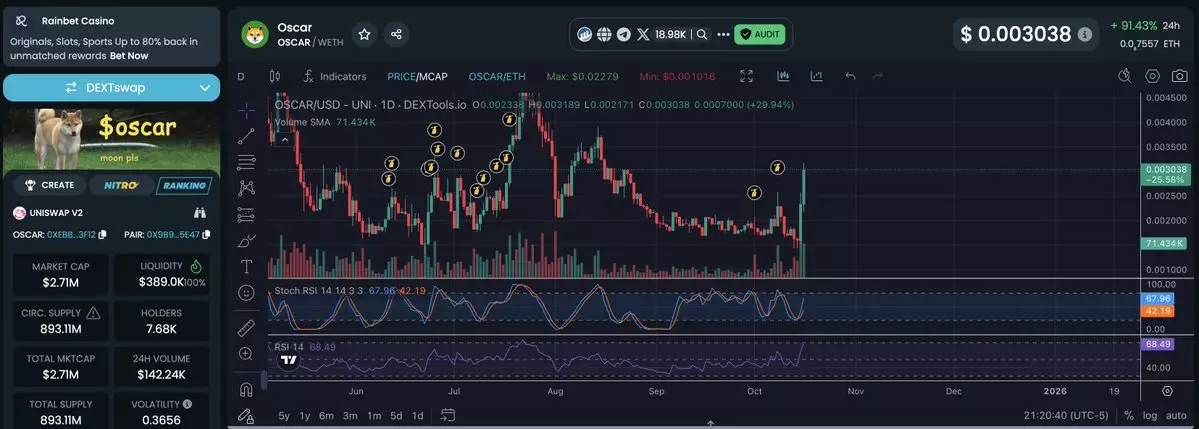The image size is (1199, 429).
Task: Click the share icon beside Oscar
Action: click(x=397, y=34)
